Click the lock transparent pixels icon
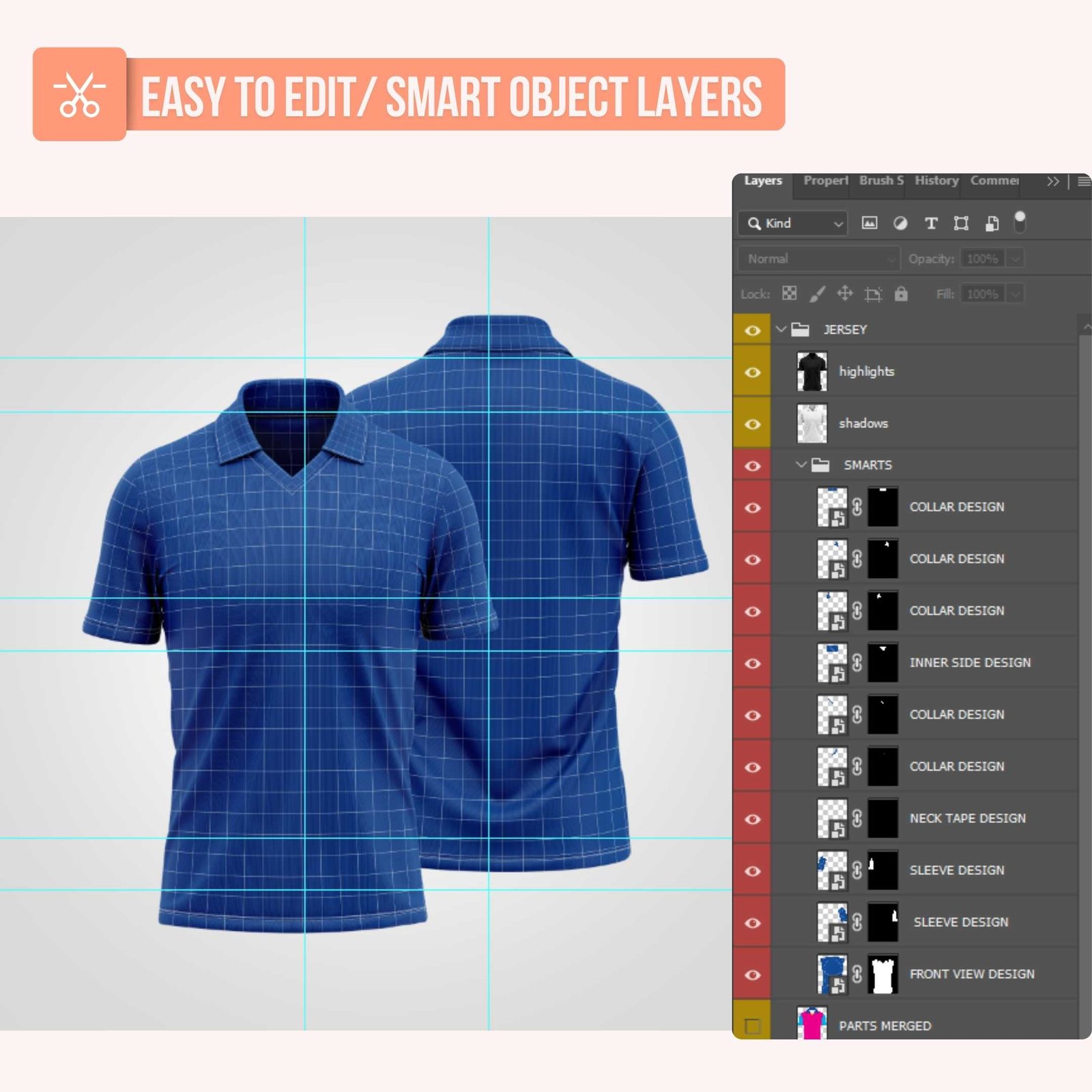The image size is (1092, 1092). (790, 293)
